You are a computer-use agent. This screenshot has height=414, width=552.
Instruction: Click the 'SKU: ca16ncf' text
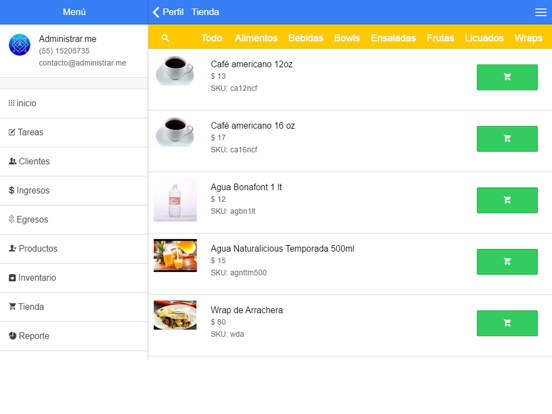click(x=234, y=150)
